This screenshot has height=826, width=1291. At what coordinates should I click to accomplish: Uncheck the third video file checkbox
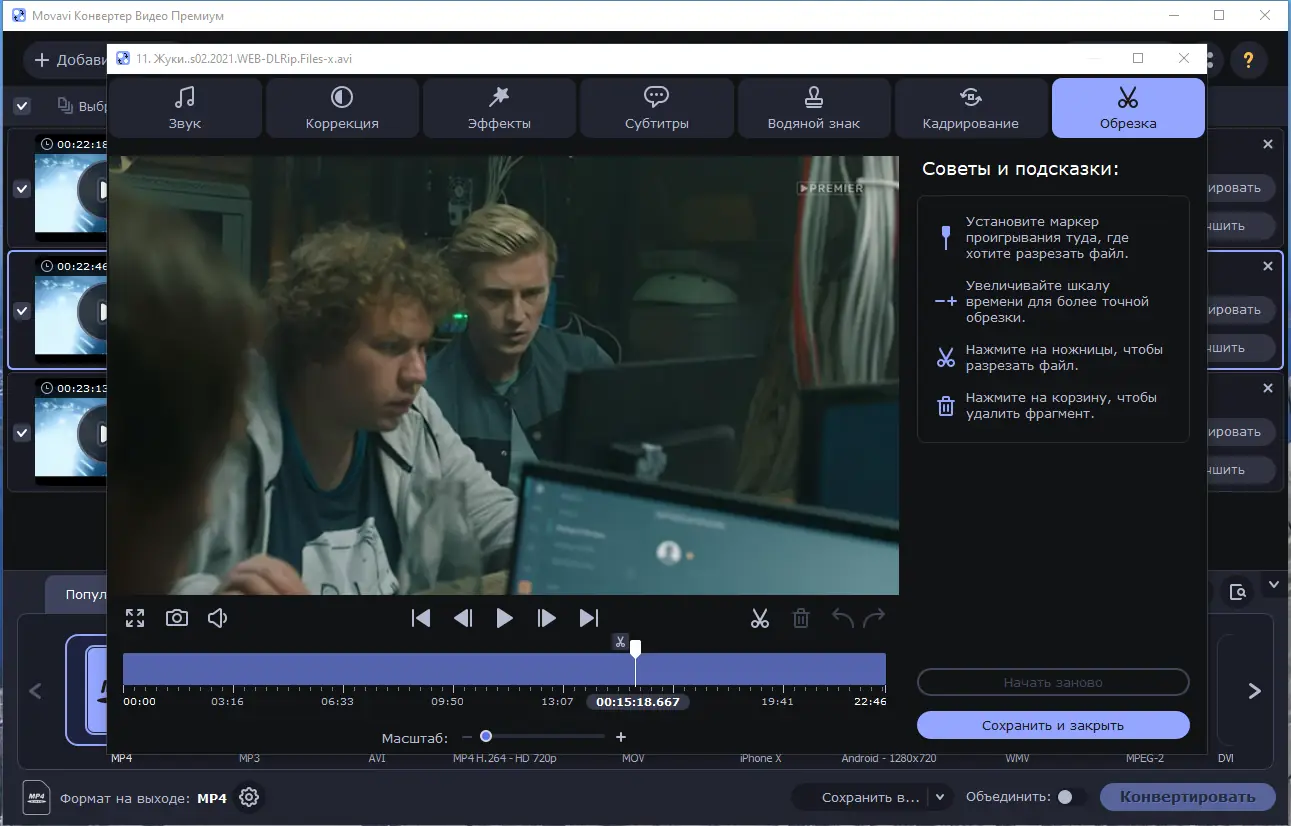(22, 433)
